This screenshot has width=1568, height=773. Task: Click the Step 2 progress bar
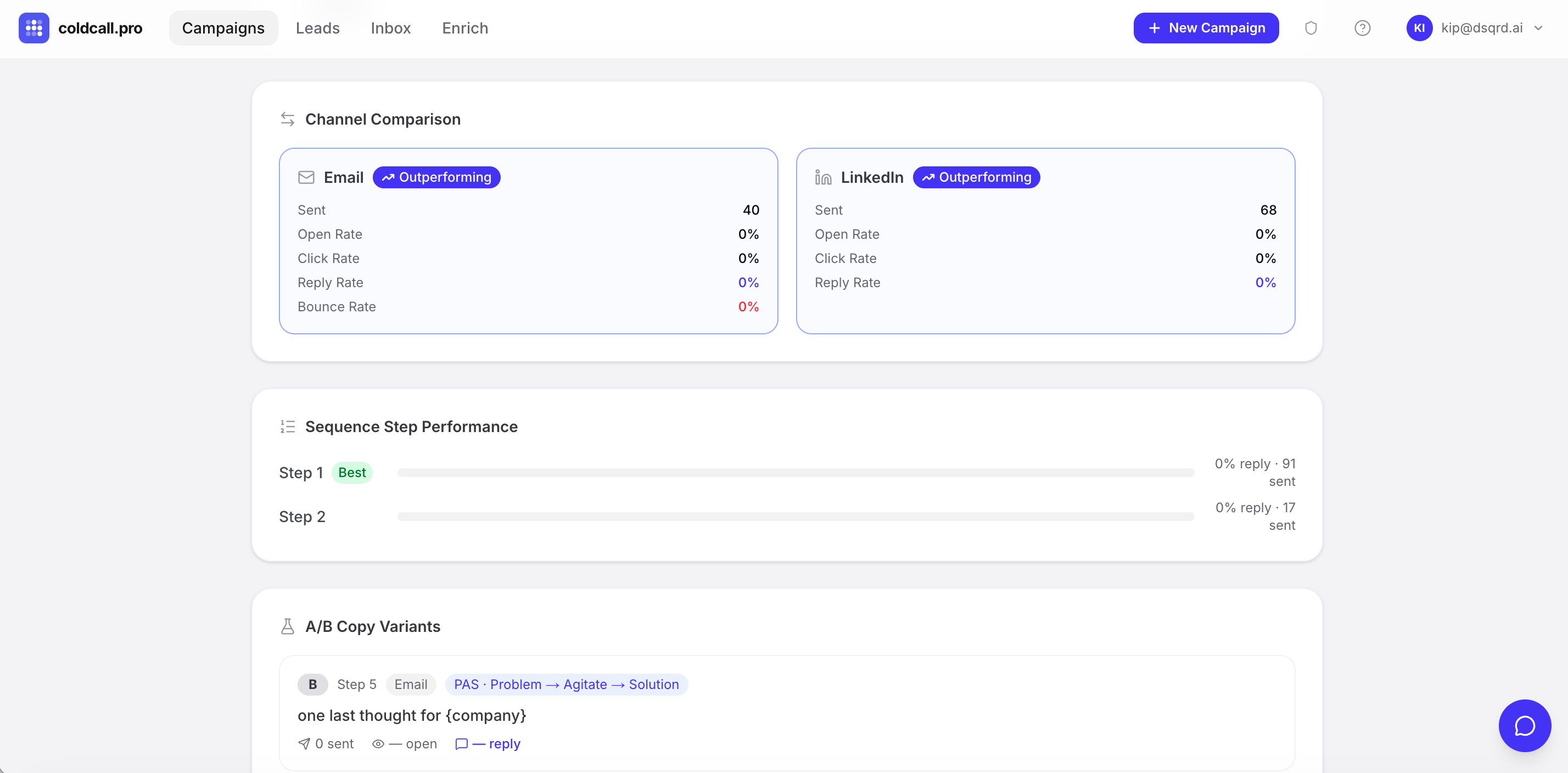pyautogui.click(x=795, y=517)
